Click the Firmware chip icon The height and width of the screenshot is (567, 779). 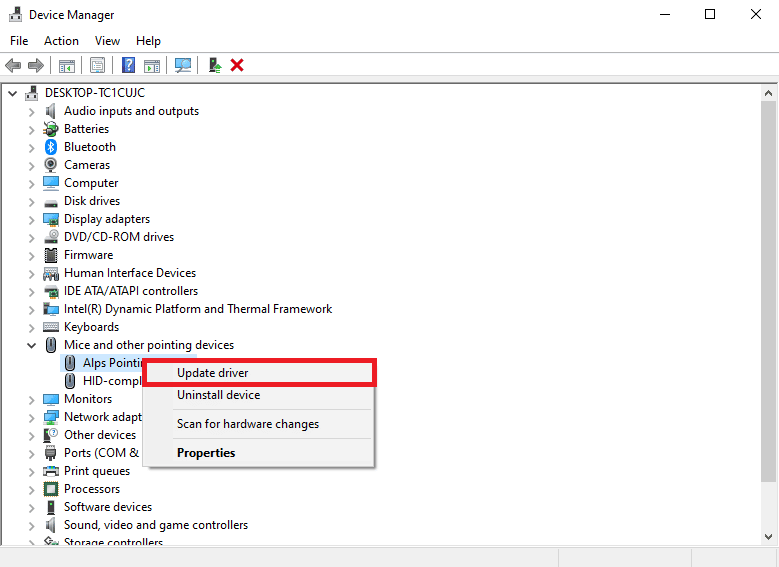(51, 255)
